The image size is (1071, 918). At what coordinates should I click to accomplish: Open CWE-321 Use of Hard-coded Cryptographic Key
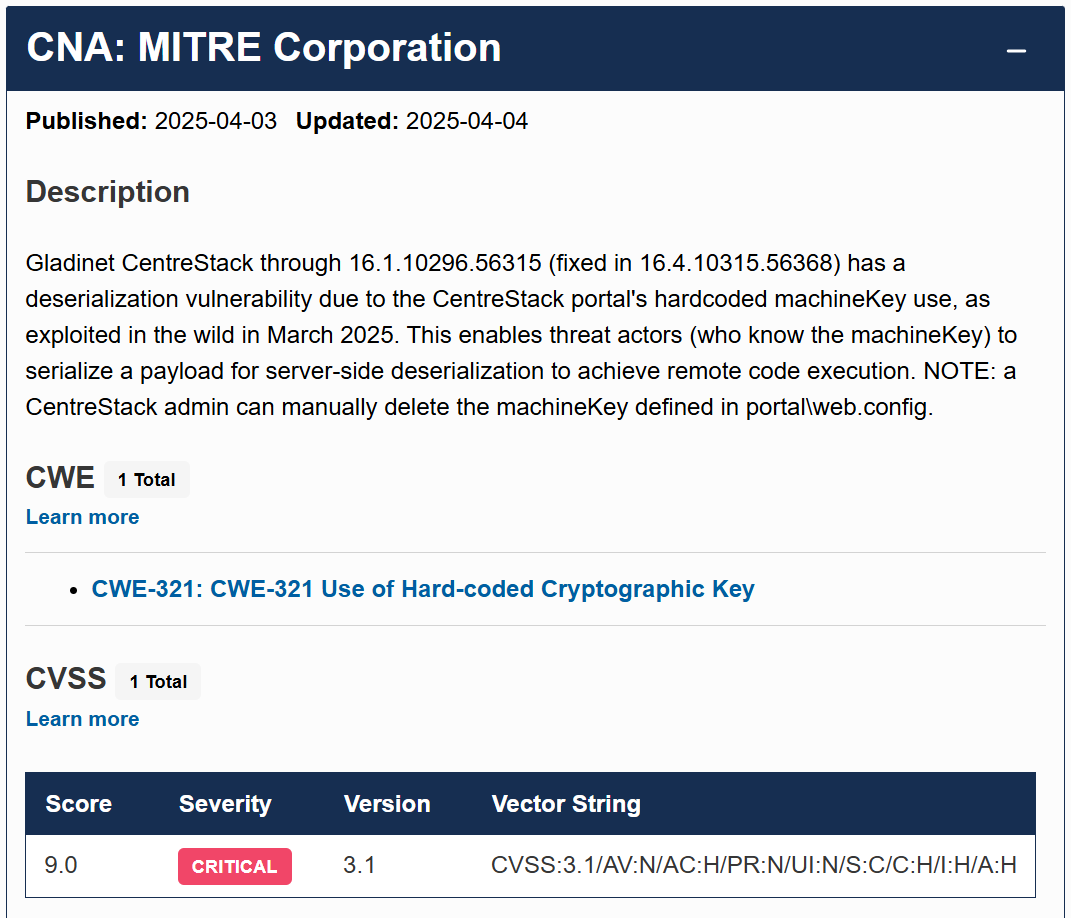(423, 589)
